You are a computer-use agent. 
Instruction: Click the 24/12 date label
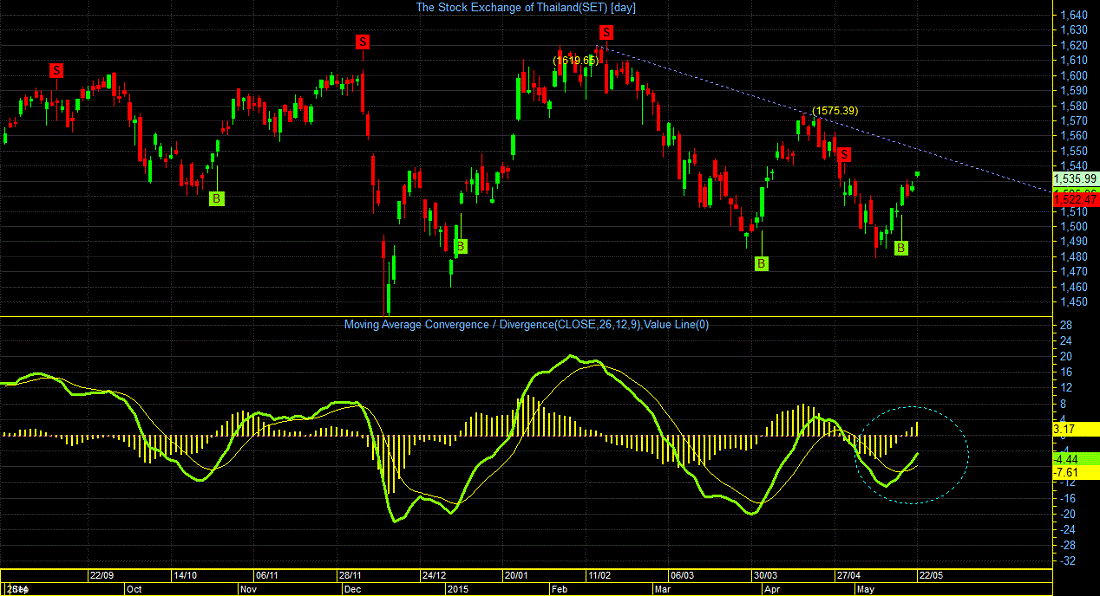[434, 576]
